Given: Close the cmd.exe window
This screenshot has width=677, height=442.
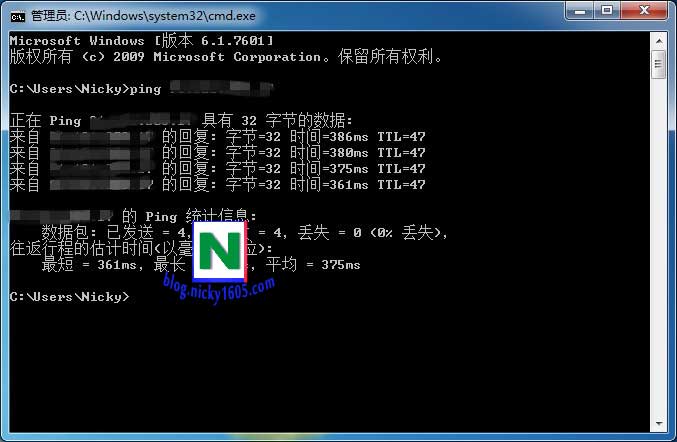Looking at the screenshot, I should (x=644, y=10).
